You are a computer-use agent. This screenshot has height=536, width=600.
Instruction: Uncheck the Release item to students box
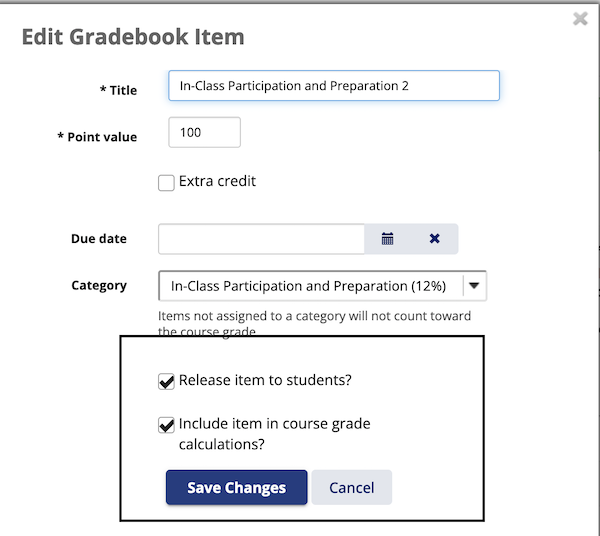(x=167, y=381)
